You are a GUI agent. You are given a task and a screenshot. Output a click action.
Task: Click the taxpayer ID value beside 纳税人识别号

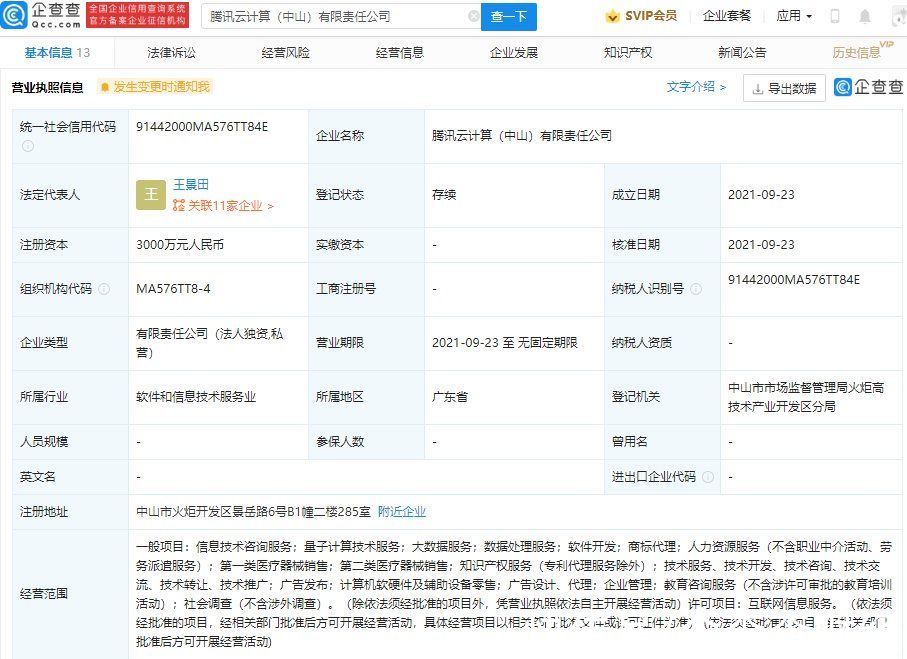click(794, 279)
